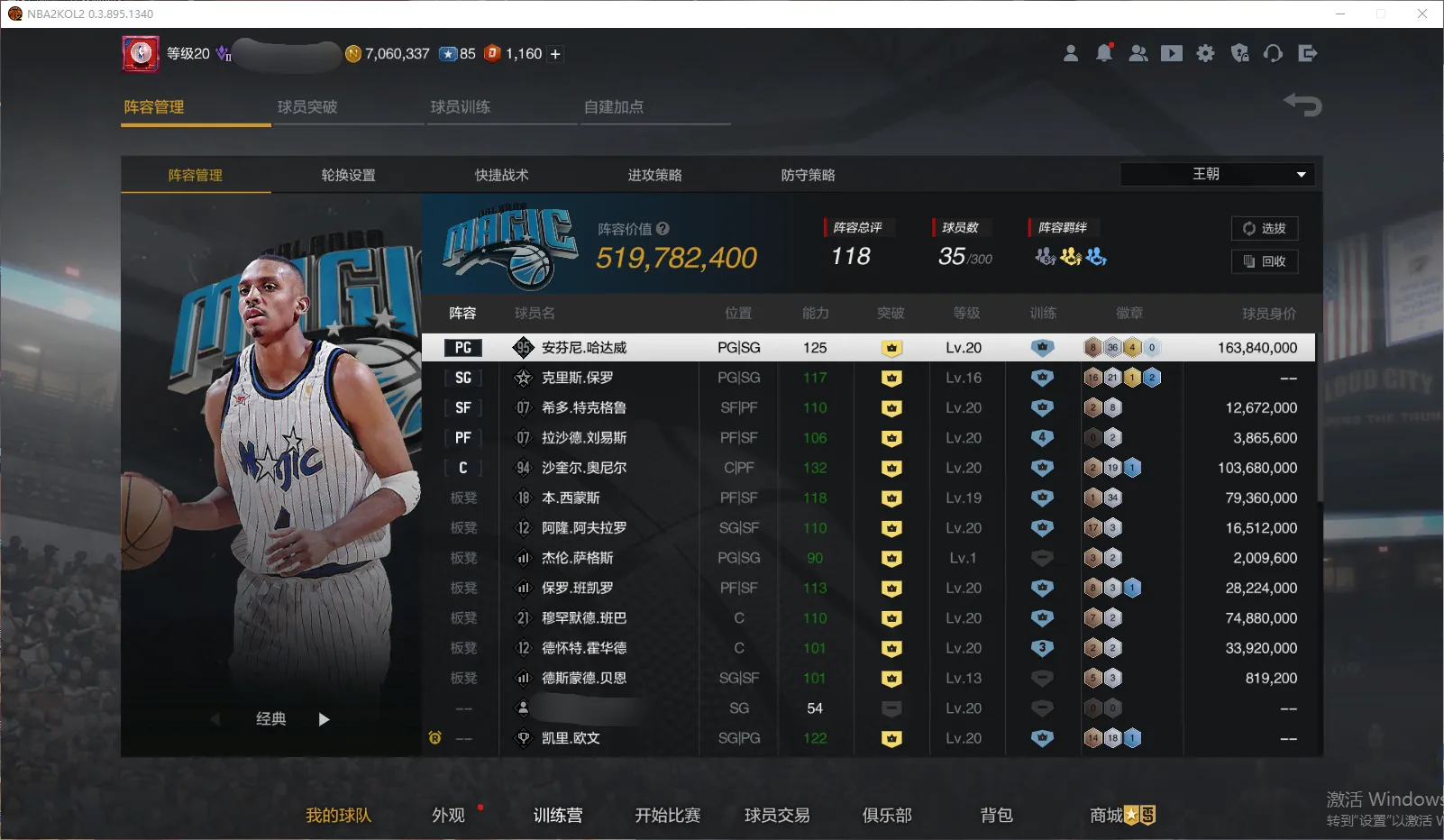Viewport: 1444px width, 840px height.
Task: Click the gold coin currency icon
Action: (x=353, y=54)
